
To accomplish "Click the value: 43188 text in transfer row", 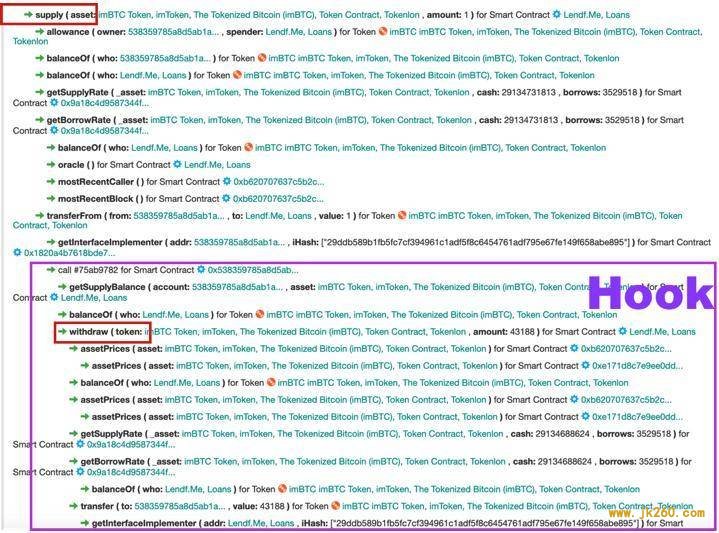I will [259, 506].
